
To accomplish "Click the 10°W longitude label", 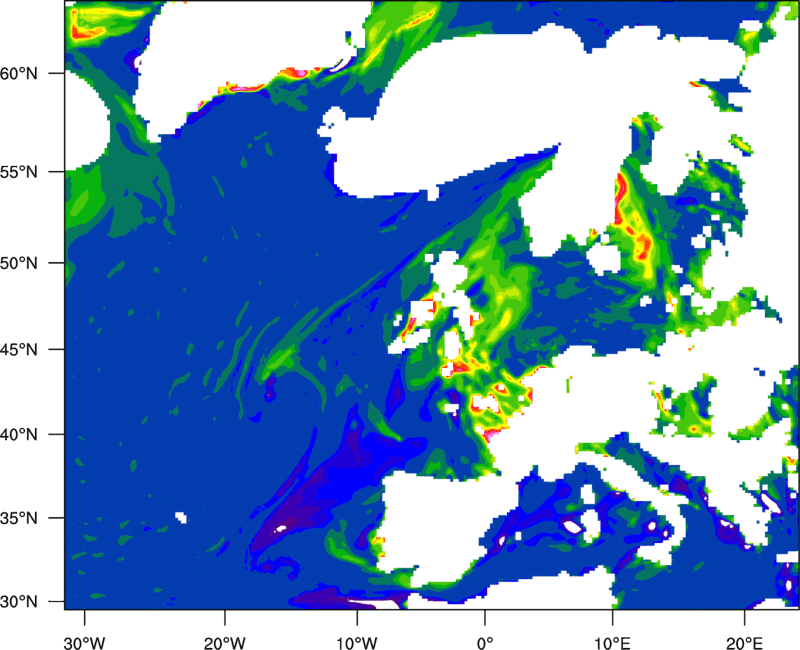I will pyautogui.click(x=357, y=643).
